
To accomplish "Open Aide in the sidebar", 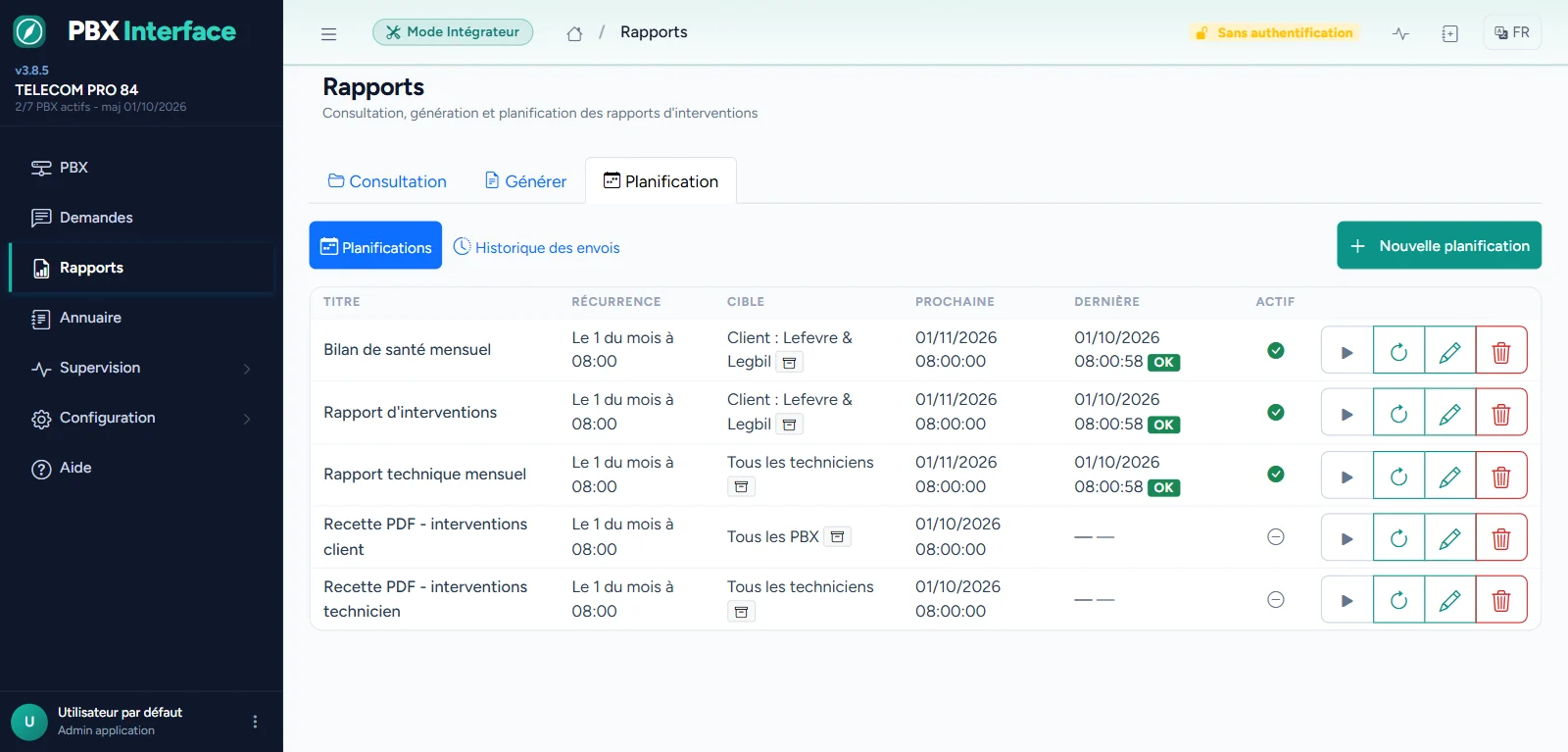I will coord(142,468).
